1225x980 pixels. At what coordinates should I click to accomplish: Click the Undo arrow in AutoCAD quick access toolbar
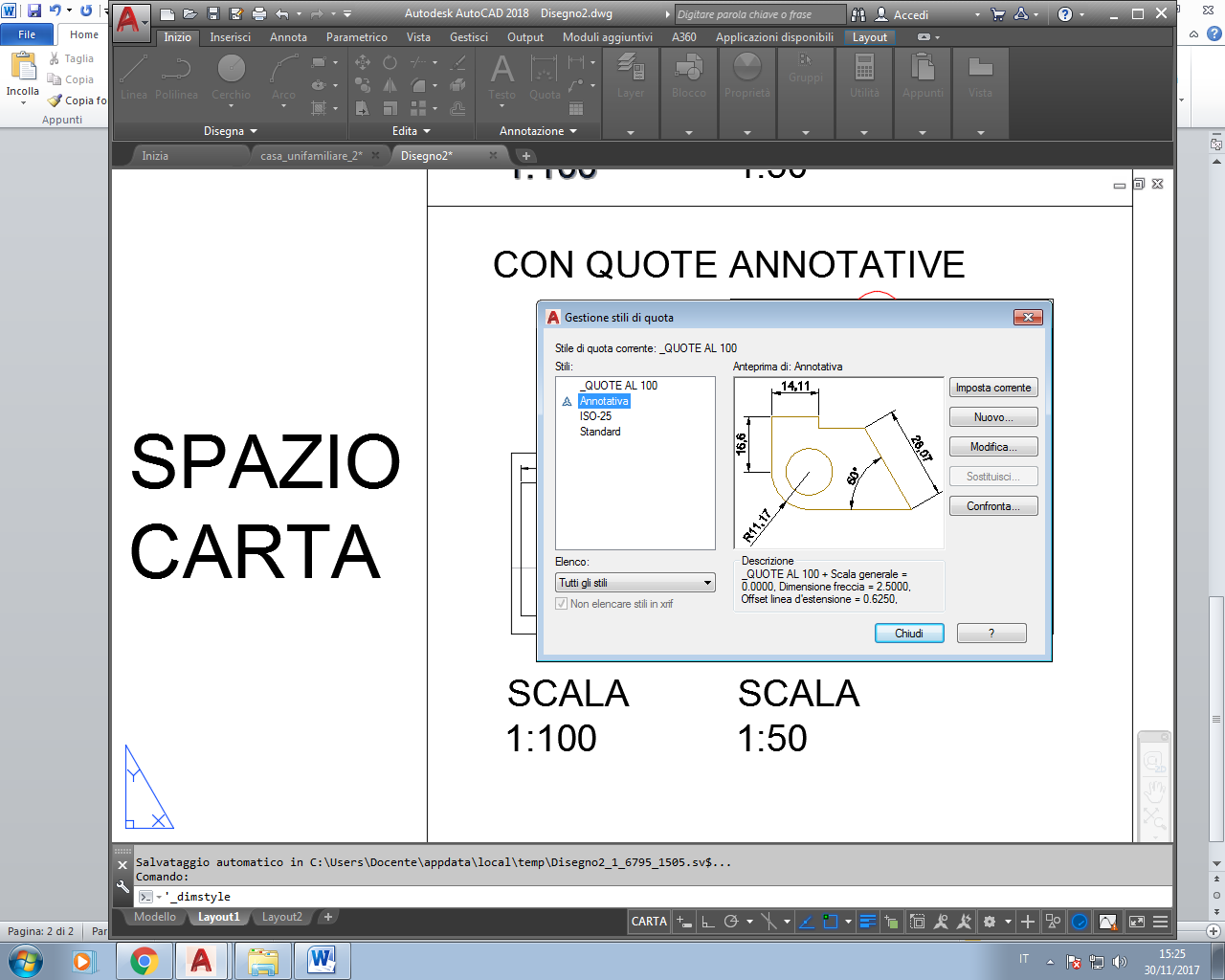[281, 14]
